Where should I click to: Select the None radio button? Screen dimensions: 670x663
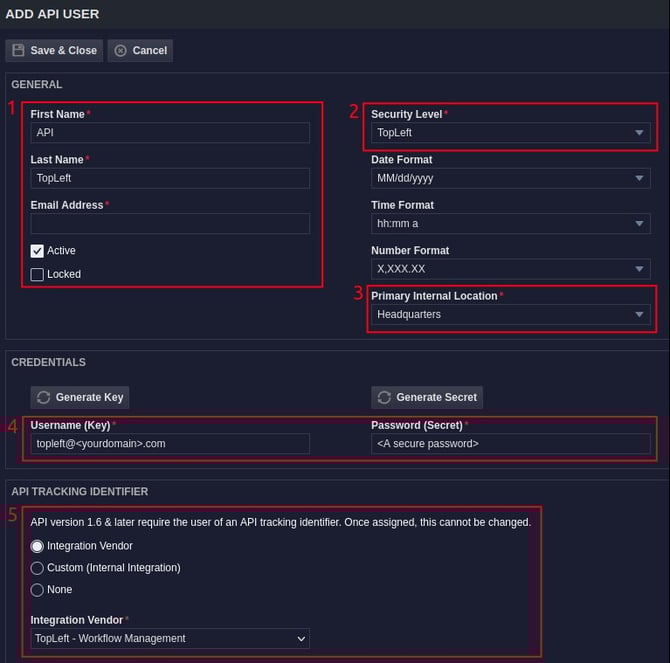tap(37, 590)
